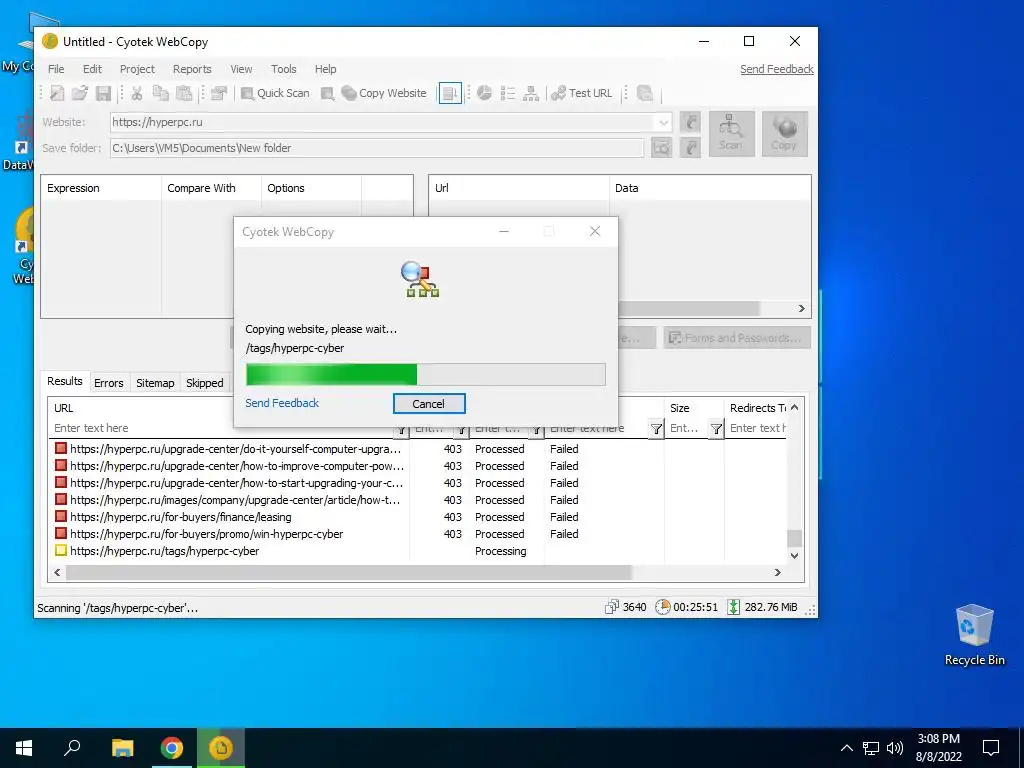Click the sitemap diagram toolbar icon
Screen dimensions: 1024x768
pyautogui.click(x=531, y=93)
